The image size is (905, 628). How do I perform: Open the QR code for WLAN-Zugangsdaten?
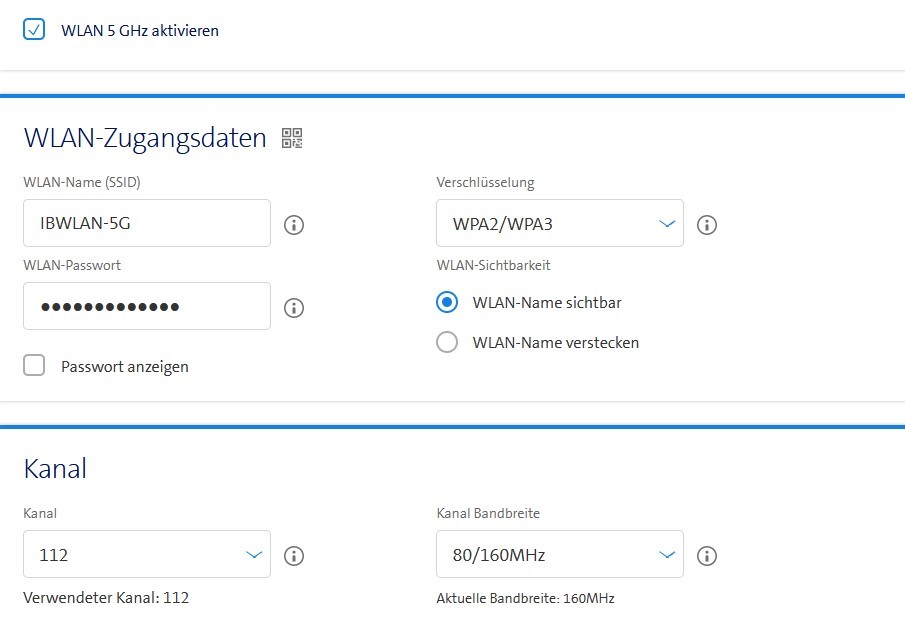pos(291,138)
